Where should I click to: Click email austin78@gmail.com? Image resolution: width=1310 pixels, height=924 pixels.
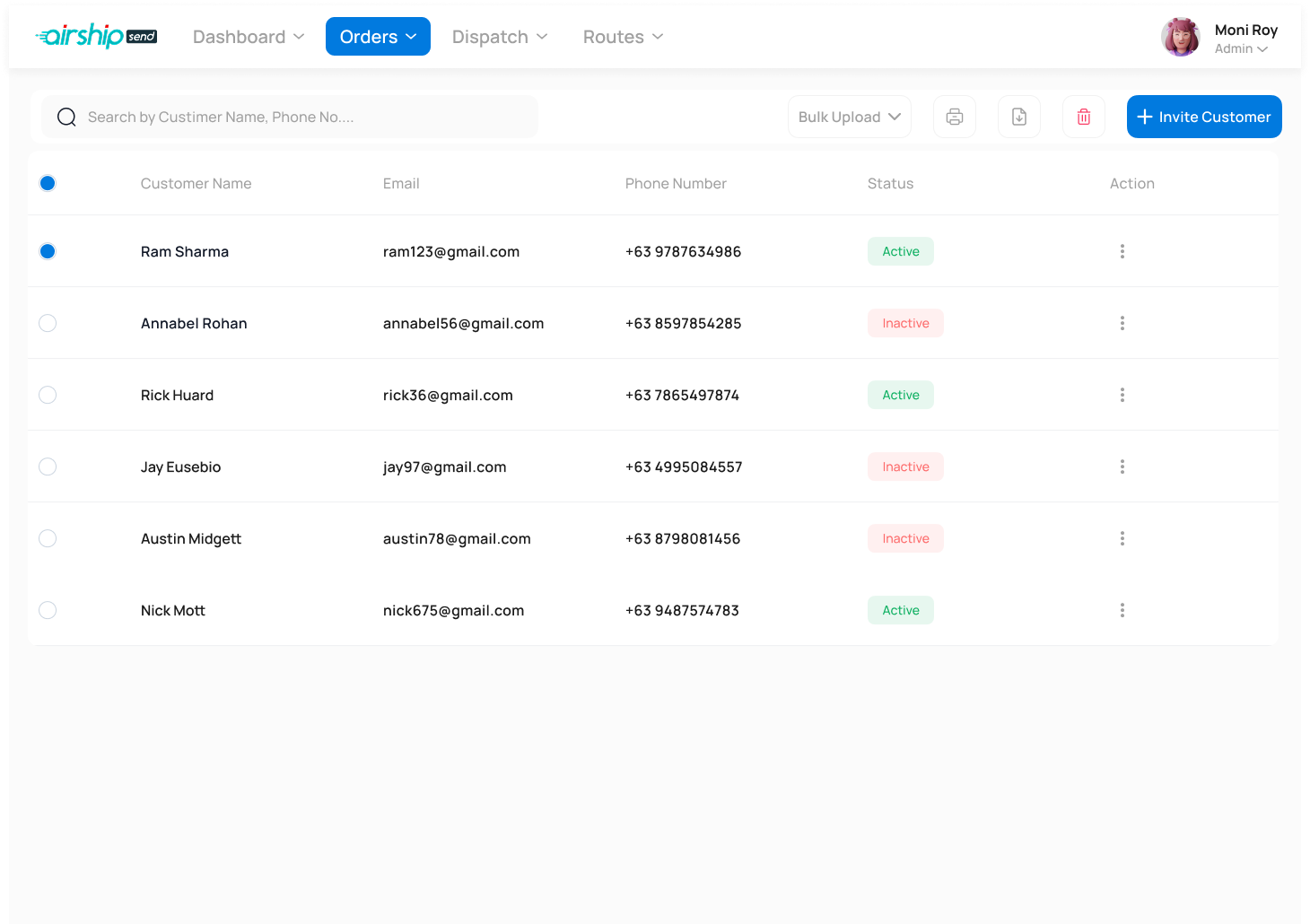click(457, 538)
